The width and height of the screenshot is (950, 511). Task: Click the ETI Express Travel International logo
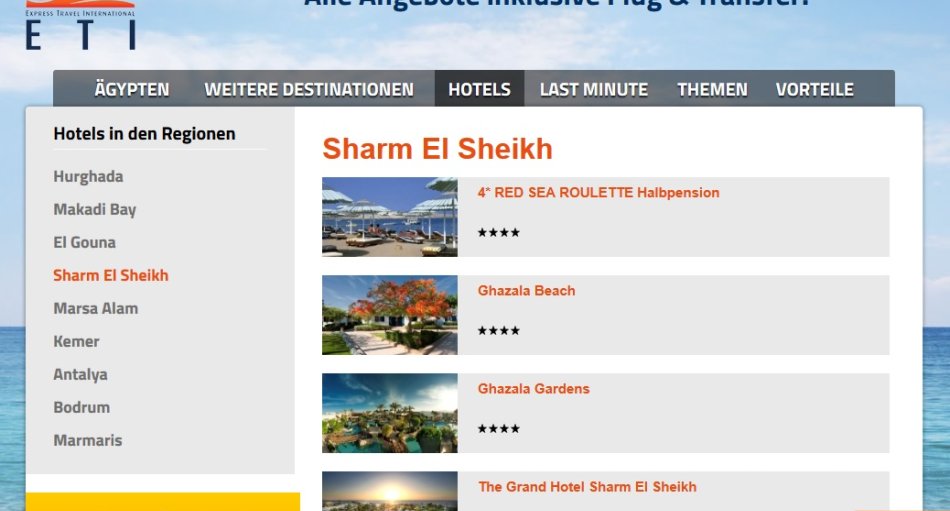(x=80, y=25)
